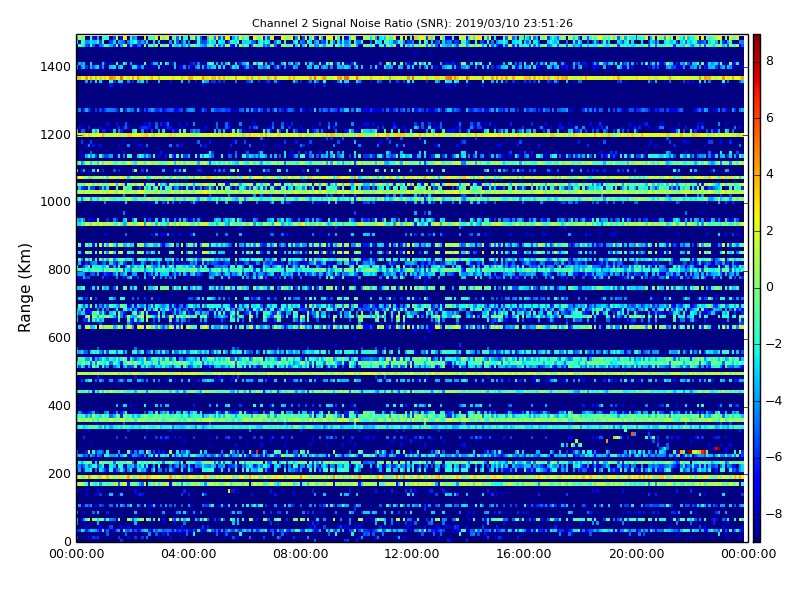This screenshot has width=800, height=600.
Task: Click the colorbar tick label −4
Action: (774, 401)
